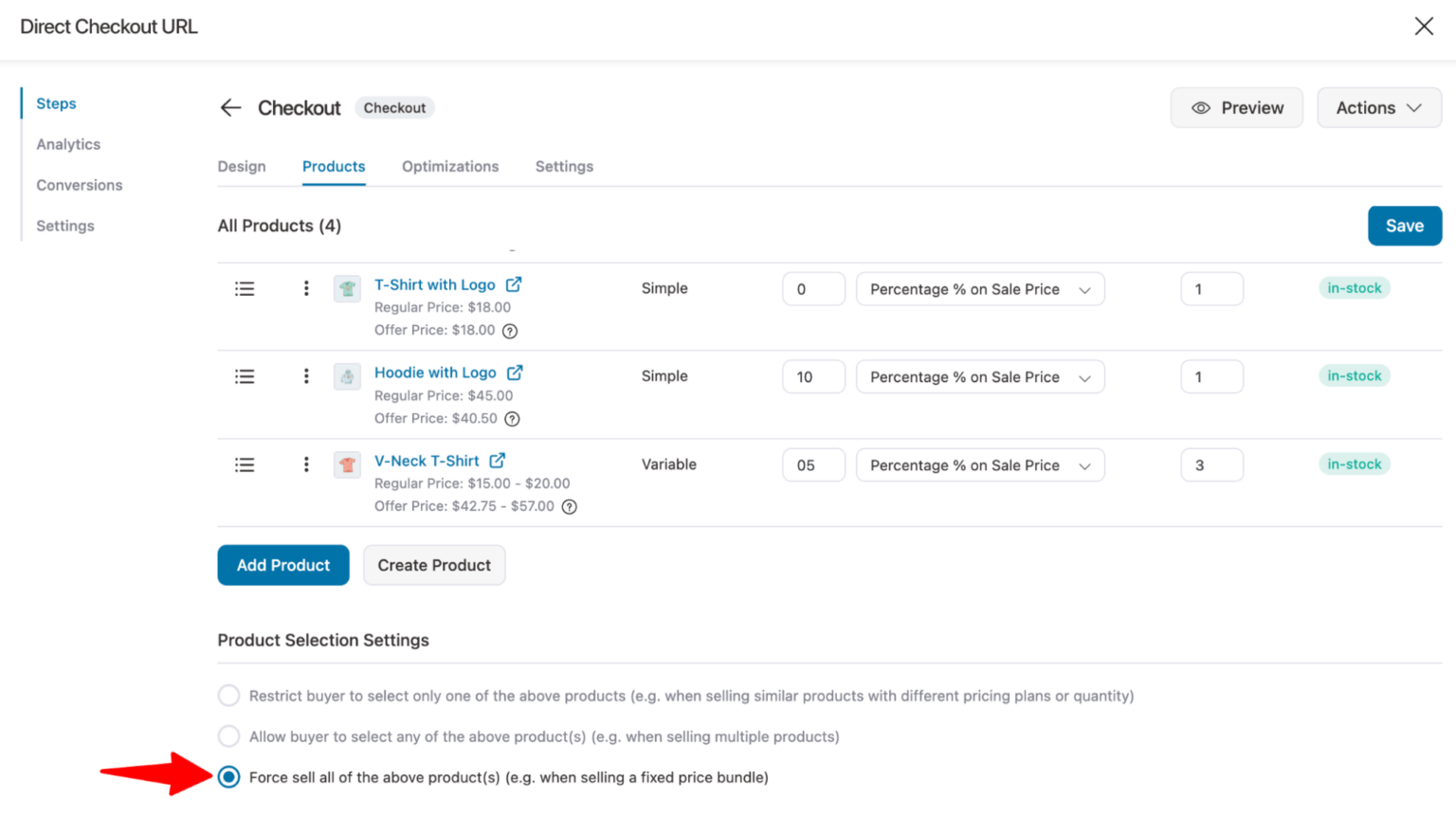Open the kebab menu for V-Neck T-Shirt
Viewport: 1456px width, 819px height.
[x=305, y=464]
